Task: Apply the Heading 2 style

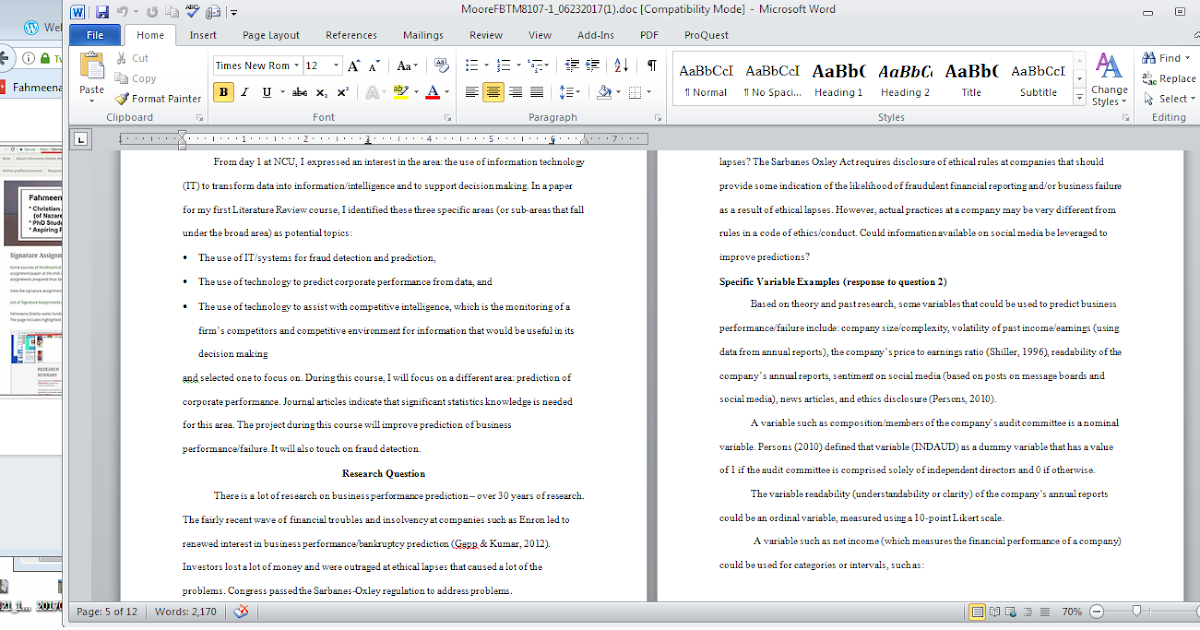Action: point(905,80)
